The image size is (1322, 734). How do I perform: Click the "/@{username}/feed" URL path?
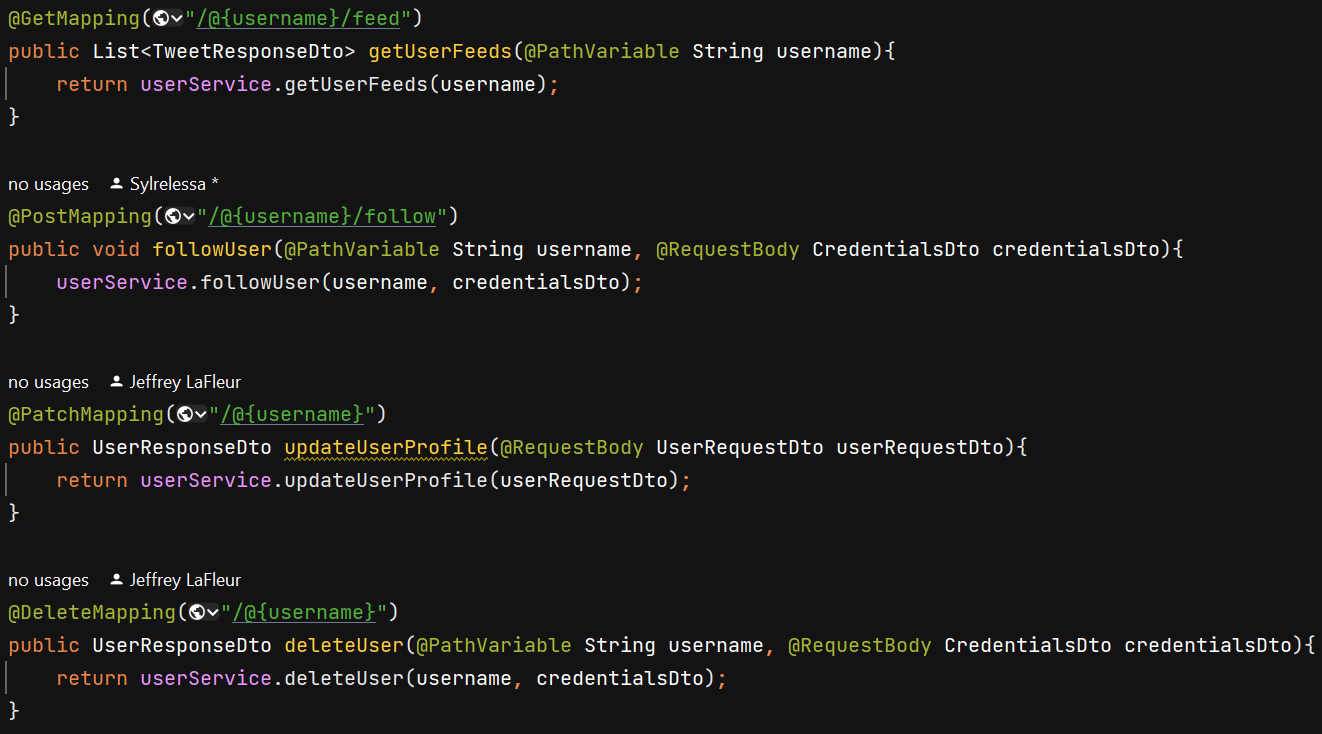coord(300,18)
